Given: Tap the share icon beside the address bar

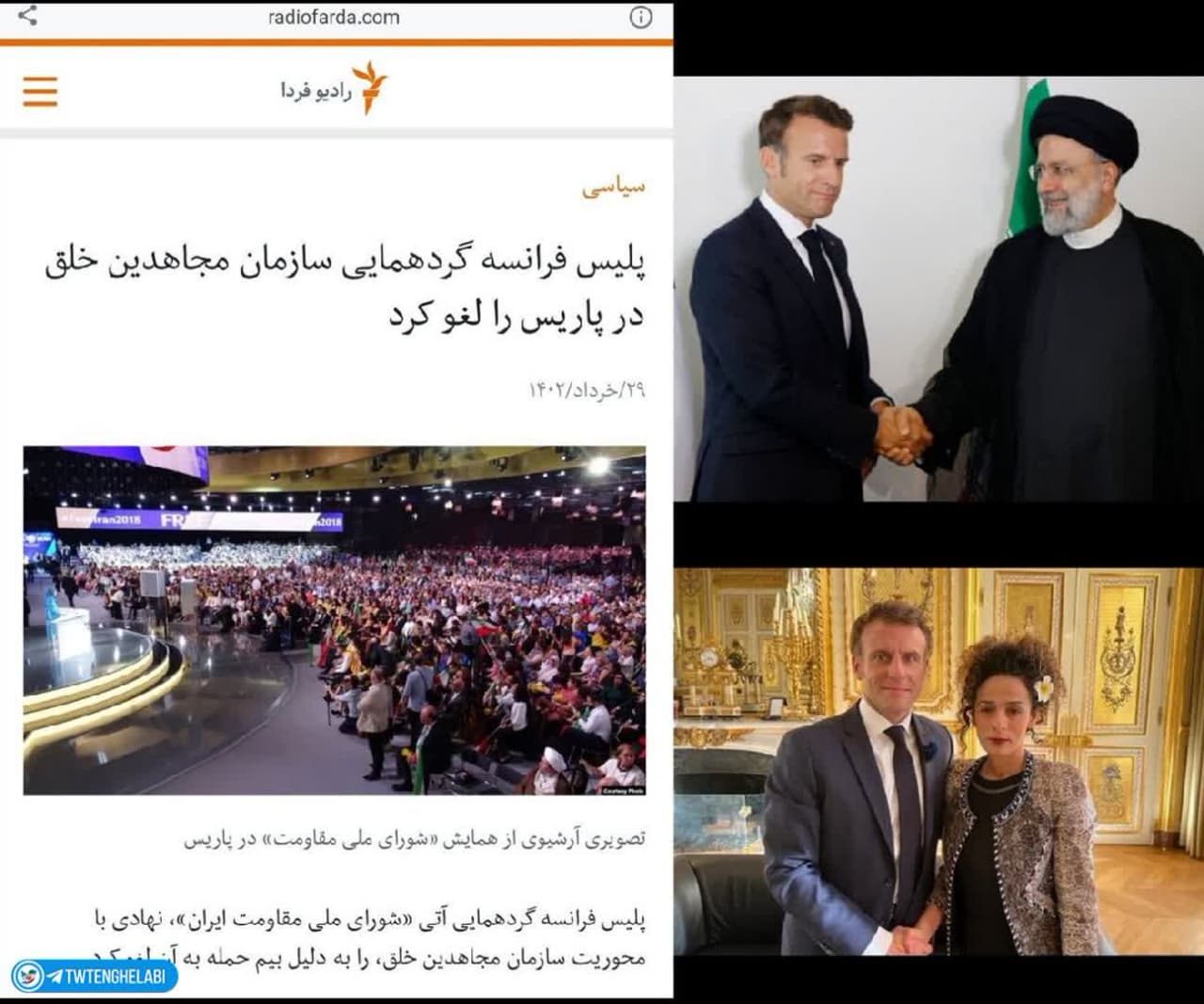Looking at the screenshot, I should [x=28, y=15].
